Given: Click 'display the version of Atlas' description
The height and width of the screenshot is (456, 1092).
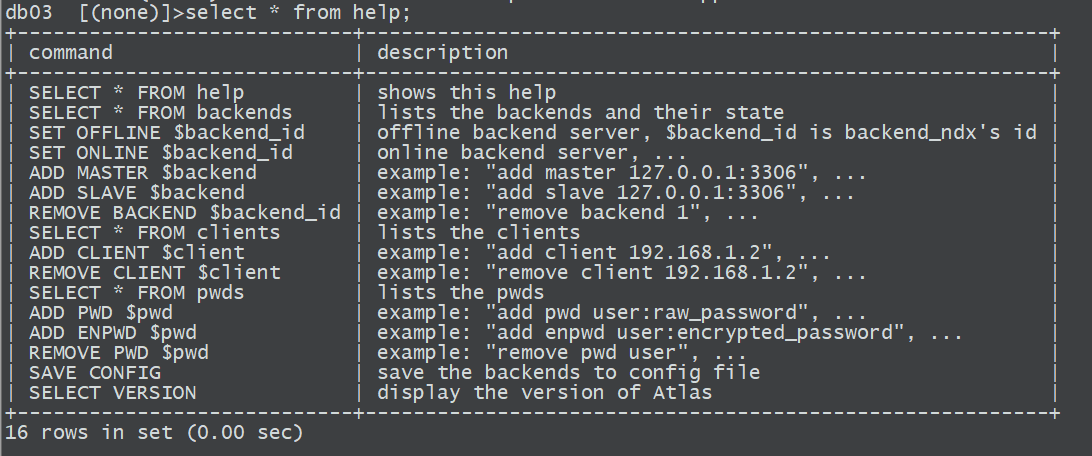Looking at the screenshot, I should tap(545, 393).
